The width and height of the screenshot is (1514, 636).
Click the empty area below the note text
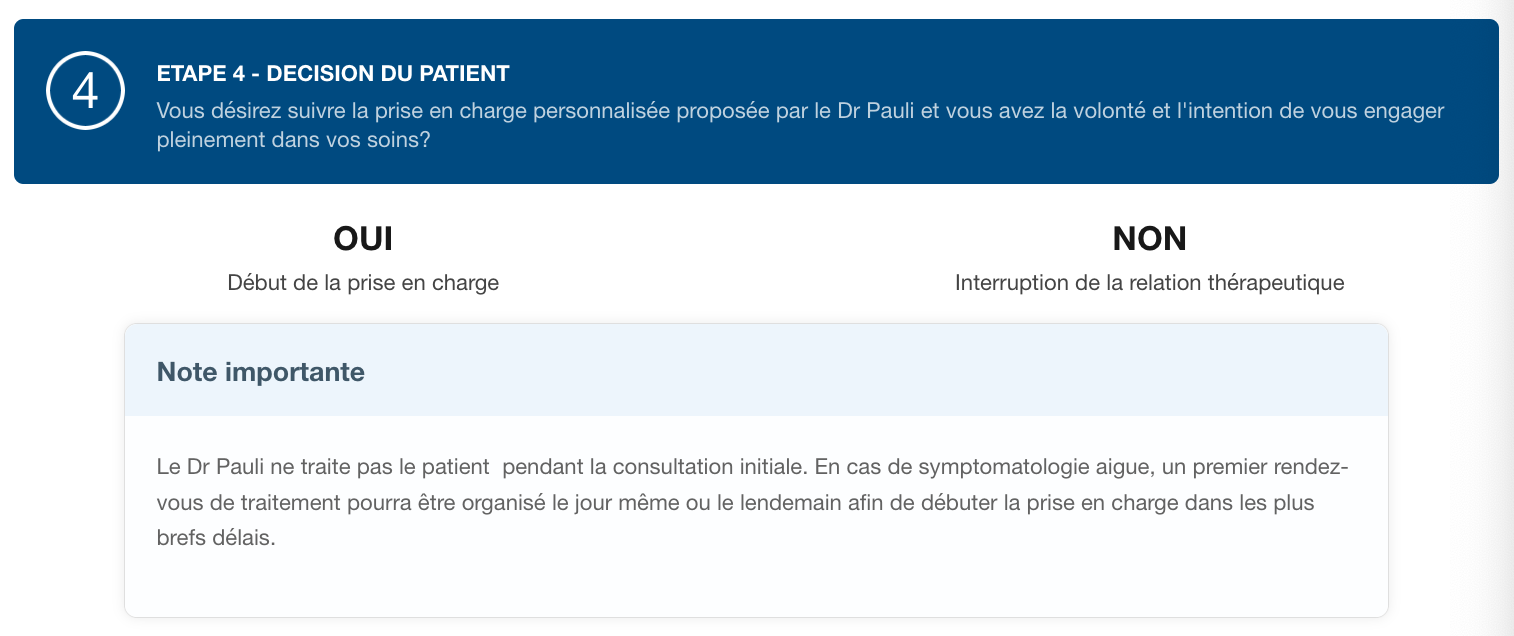coord(756,585)
